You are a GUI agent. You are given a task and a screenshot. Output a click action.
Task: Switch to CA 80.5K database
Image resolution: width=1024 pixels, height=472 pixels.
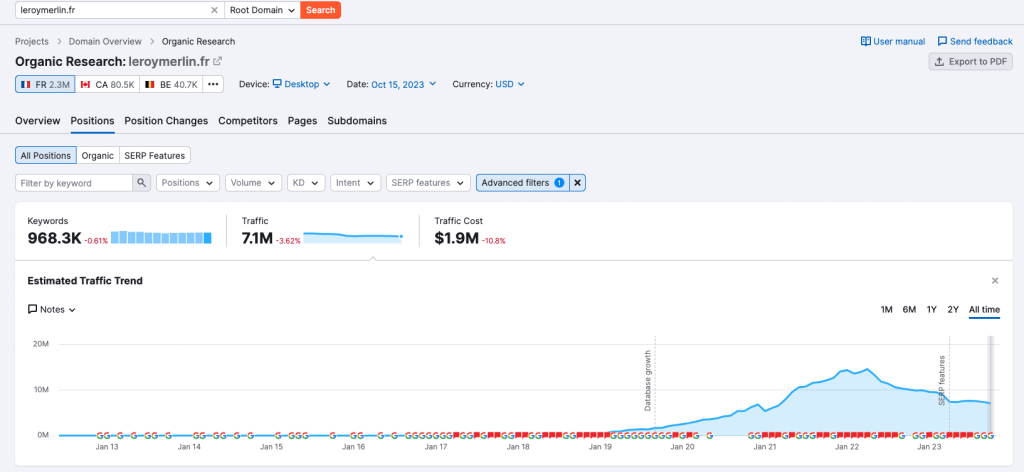click(x=107, y=85)
